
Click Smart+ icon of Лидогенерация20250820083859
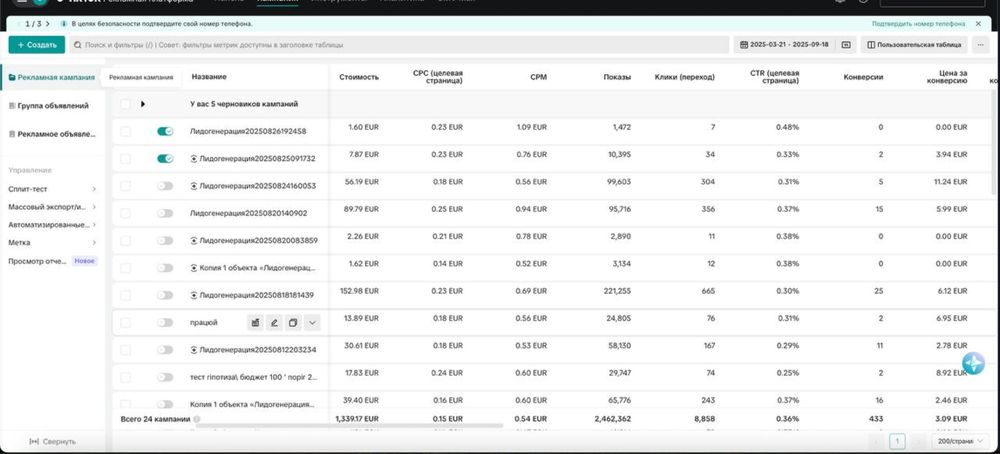click(194, 240)
